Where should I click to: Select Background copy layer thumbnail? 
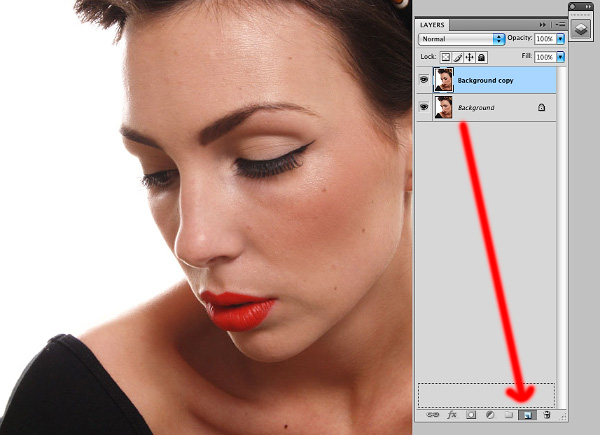pyautogui.click(x=443, y=80)
